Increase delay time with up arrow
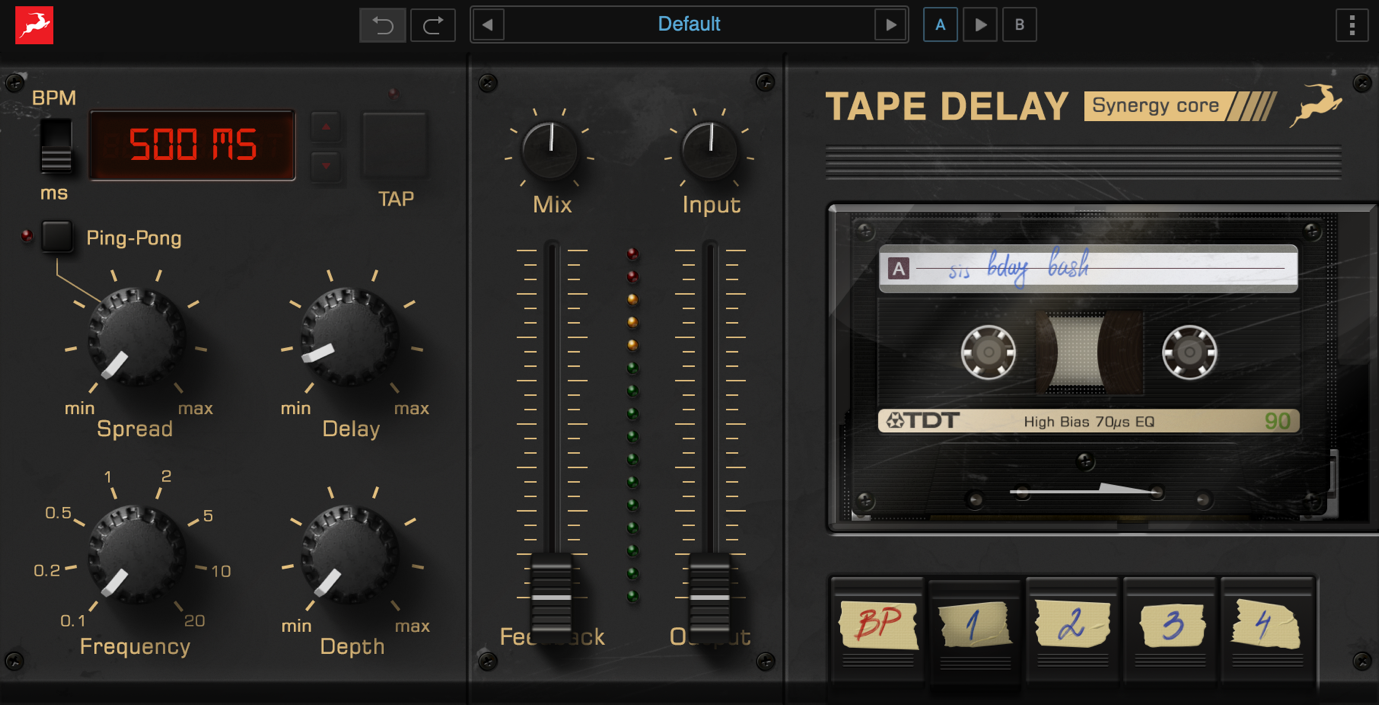Image resolution: width=1379 pixels, height=705 pixels. [326, 127]
